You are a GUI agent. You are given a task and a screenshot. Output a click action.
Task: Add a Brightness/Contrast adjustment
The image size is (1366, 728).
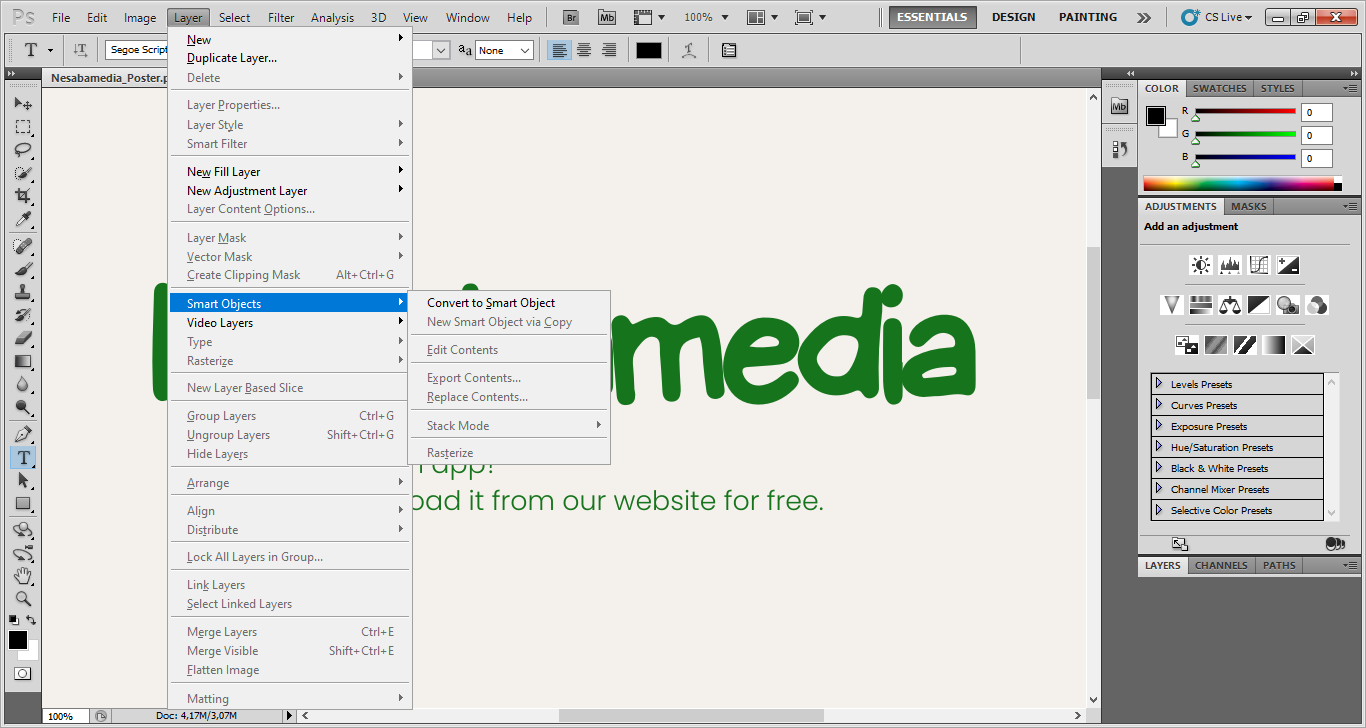point(1200,265)
